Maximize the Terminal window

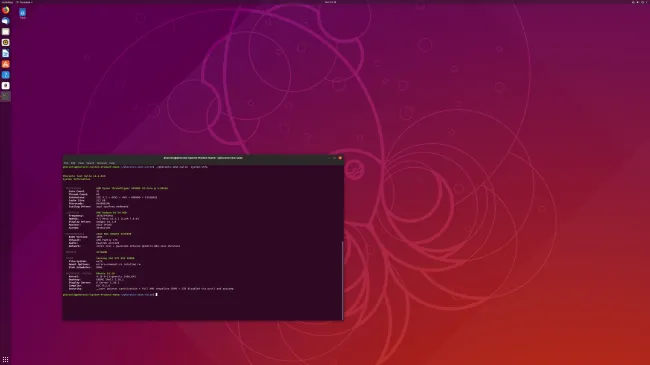tap(335, 158)
